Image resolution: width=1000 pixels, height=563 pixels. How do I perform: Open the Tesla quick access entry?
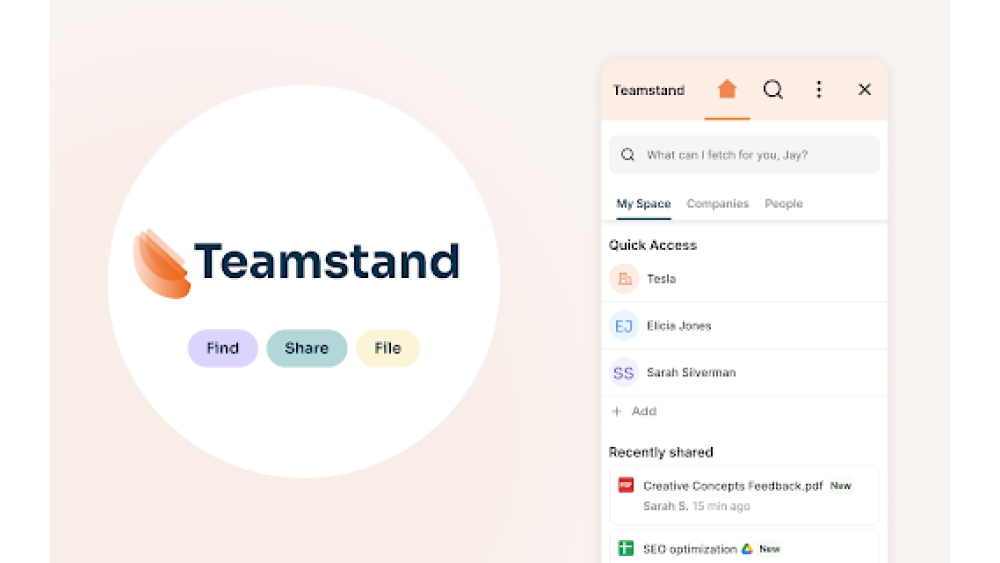[x=744, y=279]
